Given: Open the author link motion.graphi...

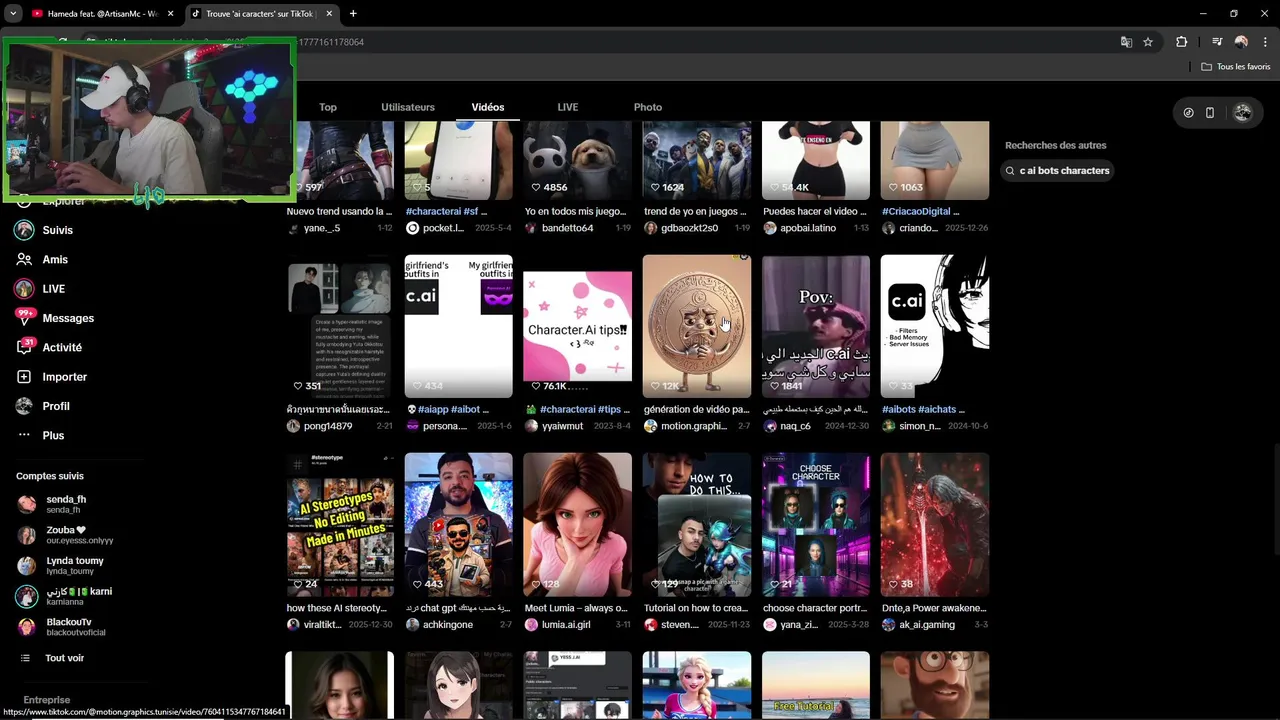Looking at the screenshot, I should (696, 426).
